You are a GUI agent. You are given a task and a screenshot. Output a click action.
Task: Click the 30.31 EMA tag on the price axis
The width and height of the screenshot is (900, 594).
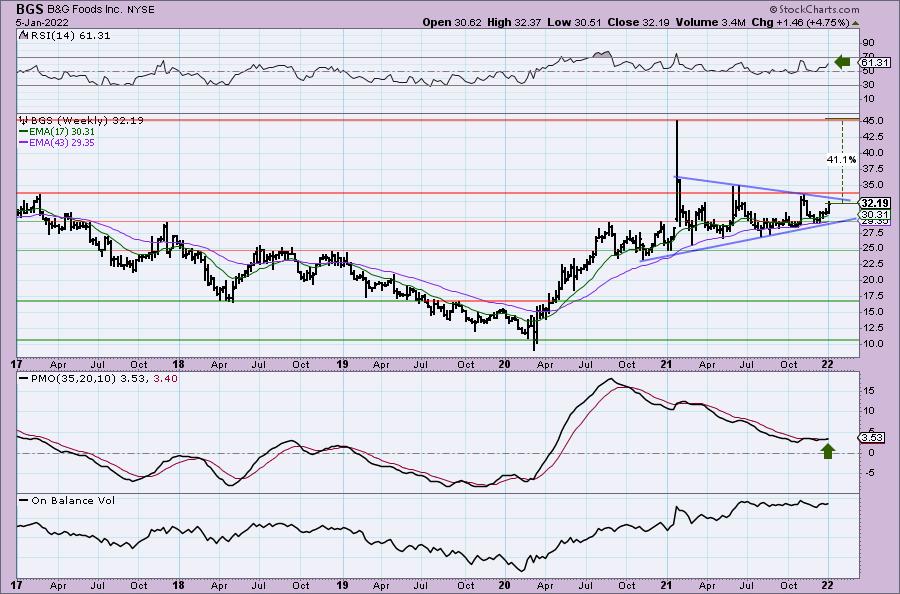coord(875,214)
